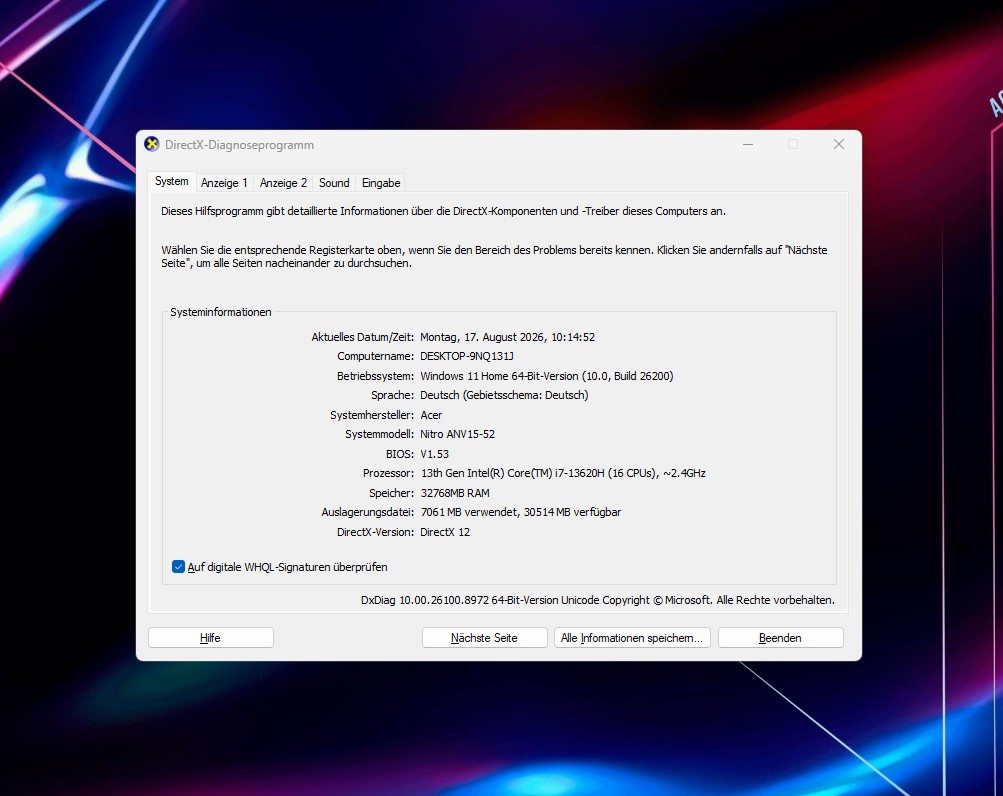Image resolution: width=1003 pixels, height=796 pixels.
Task: Select the DirectX 12 version value
Action: pyautogui.click(x=445, y=532)
